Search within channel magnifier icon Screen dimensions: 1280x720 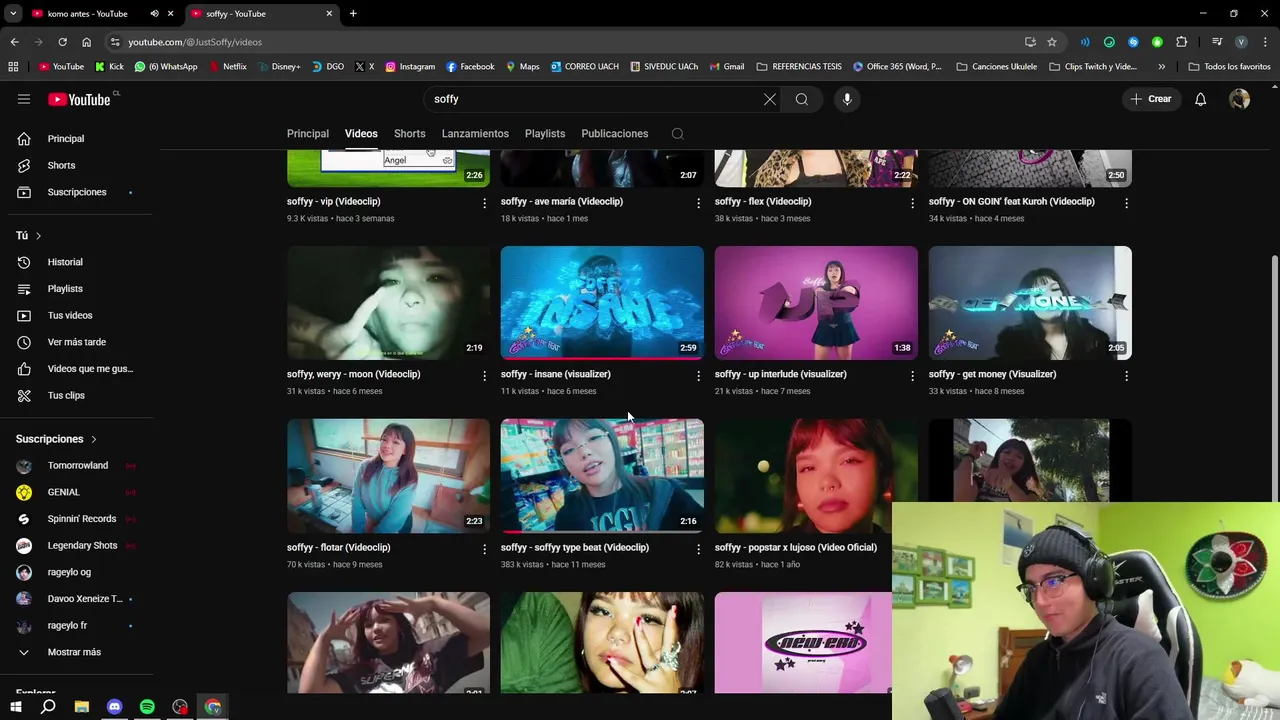point(678,134)
